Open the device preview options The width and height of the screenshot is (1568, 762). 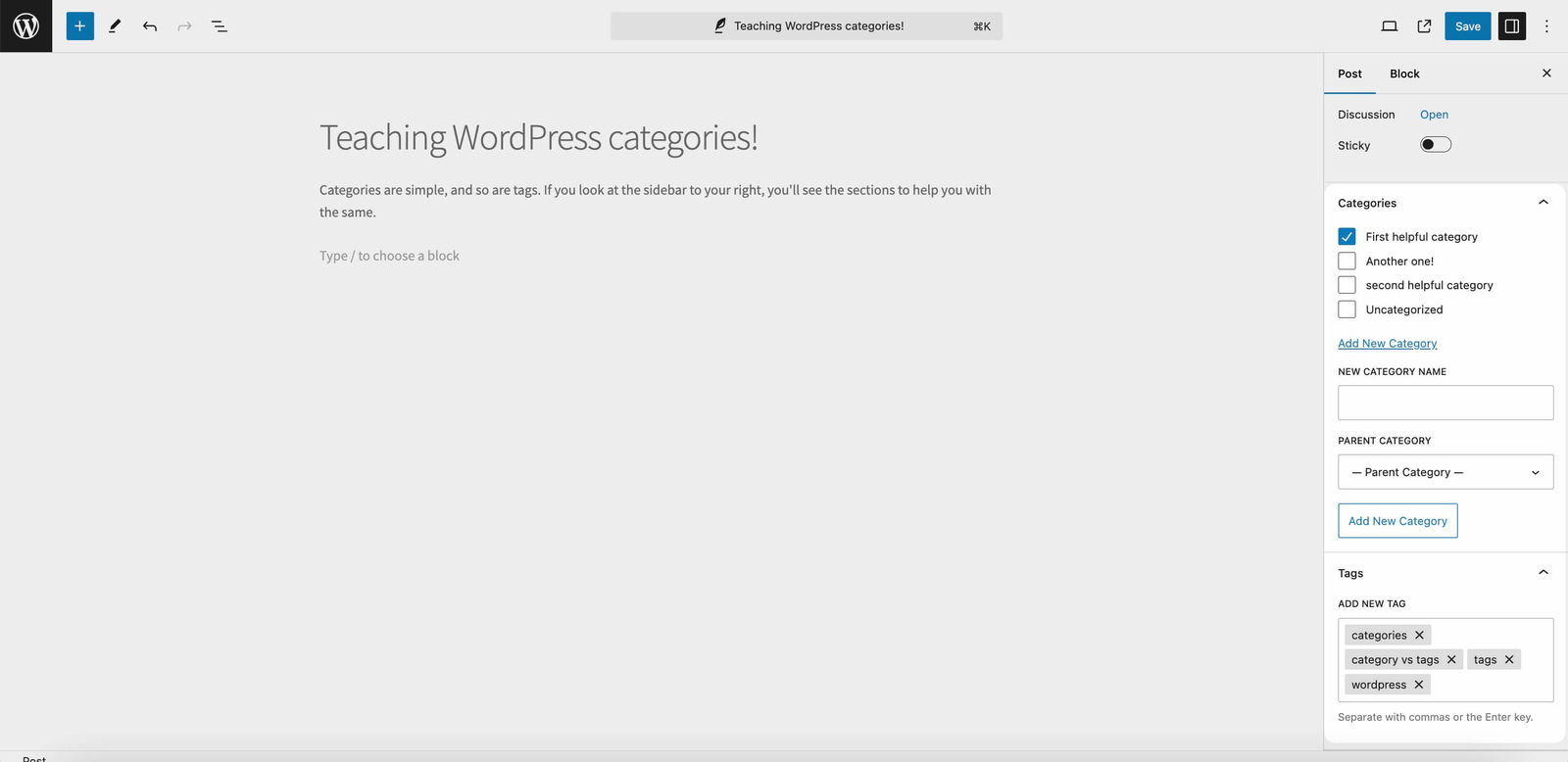1389,26
